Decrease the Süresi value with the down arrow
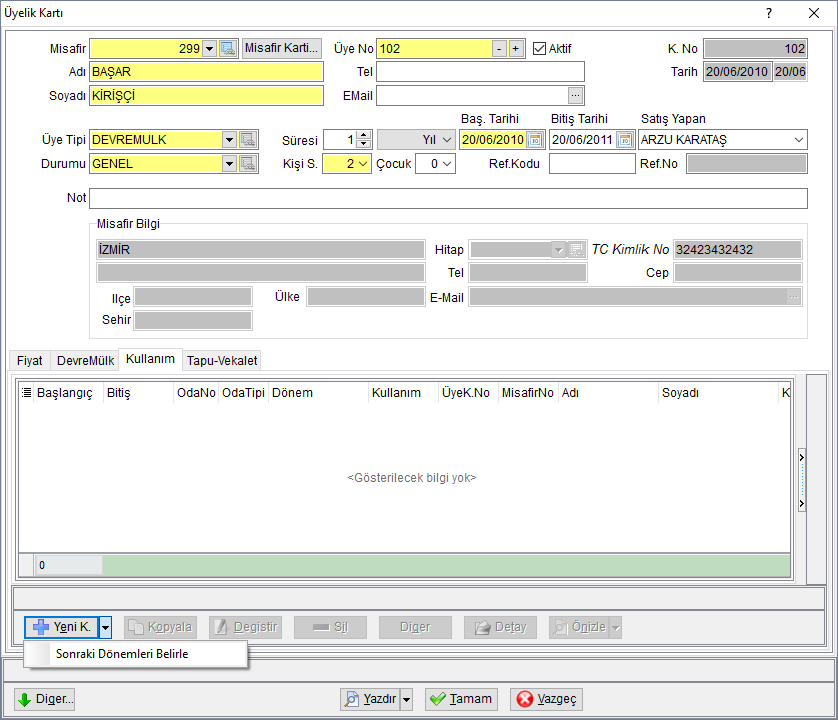 [363, 144]
